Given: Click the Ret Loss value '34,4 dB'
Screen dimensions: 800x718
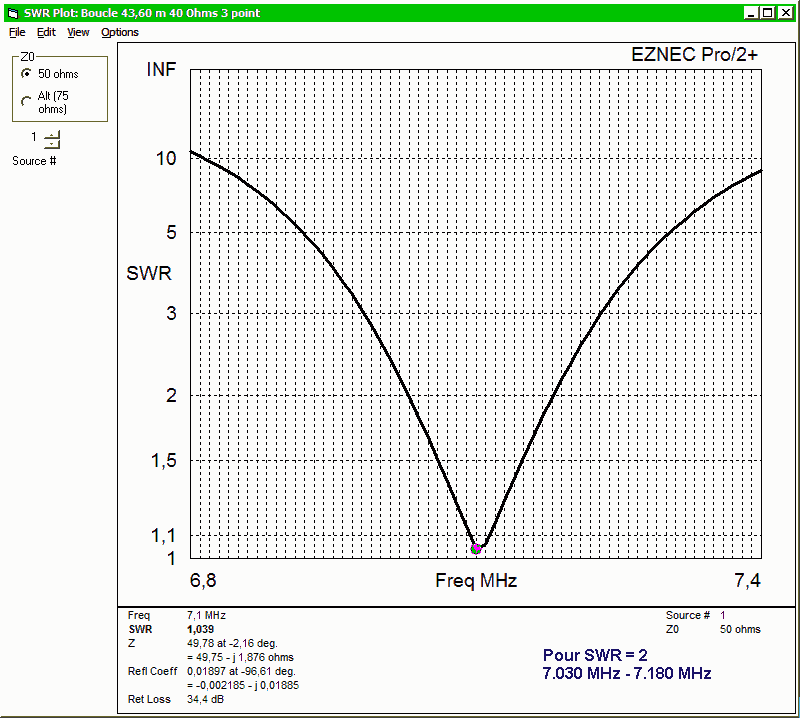Looking at the screenshot, I should (x=205, y=699).
